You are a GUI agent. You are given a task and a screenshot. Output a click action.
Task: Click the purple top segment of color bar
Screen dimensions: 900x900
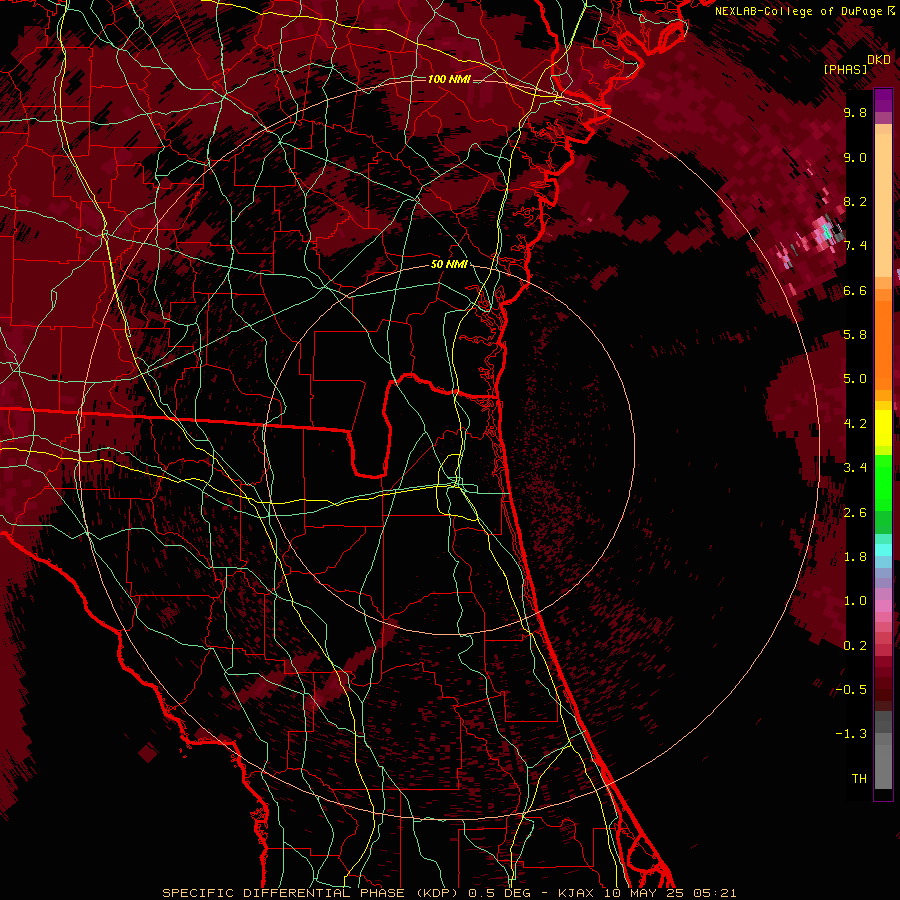883,100
